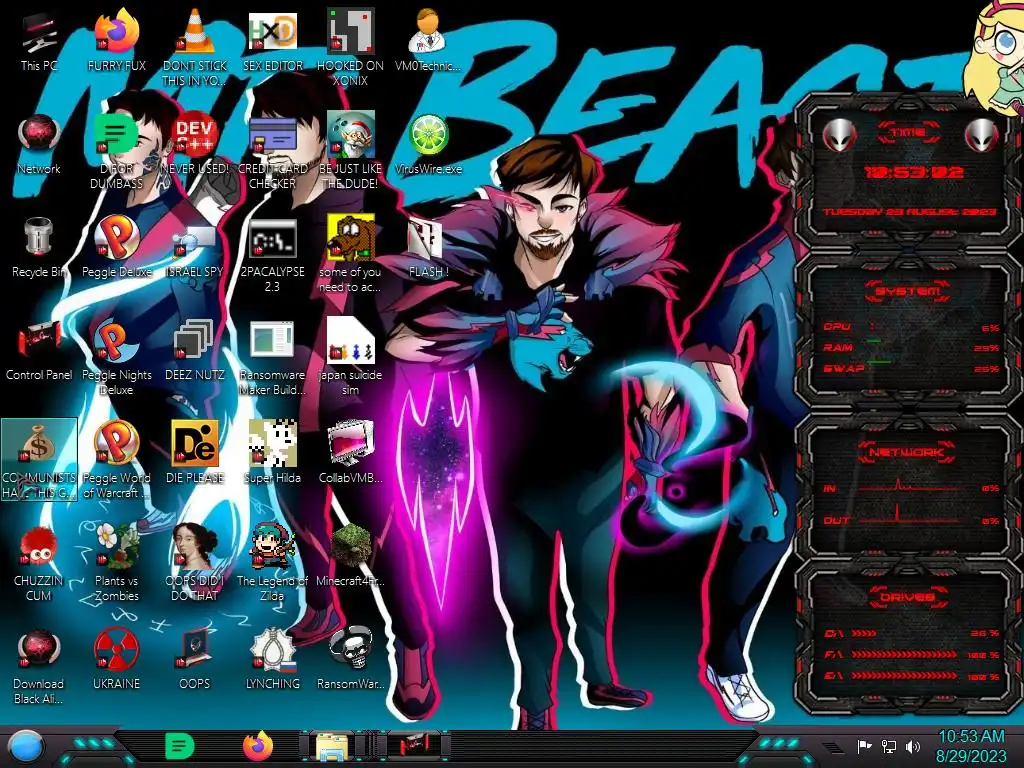Open the HxD hex editor shortcut
Image resolution: width=1024 pixels, height=768 pixels.
pos(272,42)
